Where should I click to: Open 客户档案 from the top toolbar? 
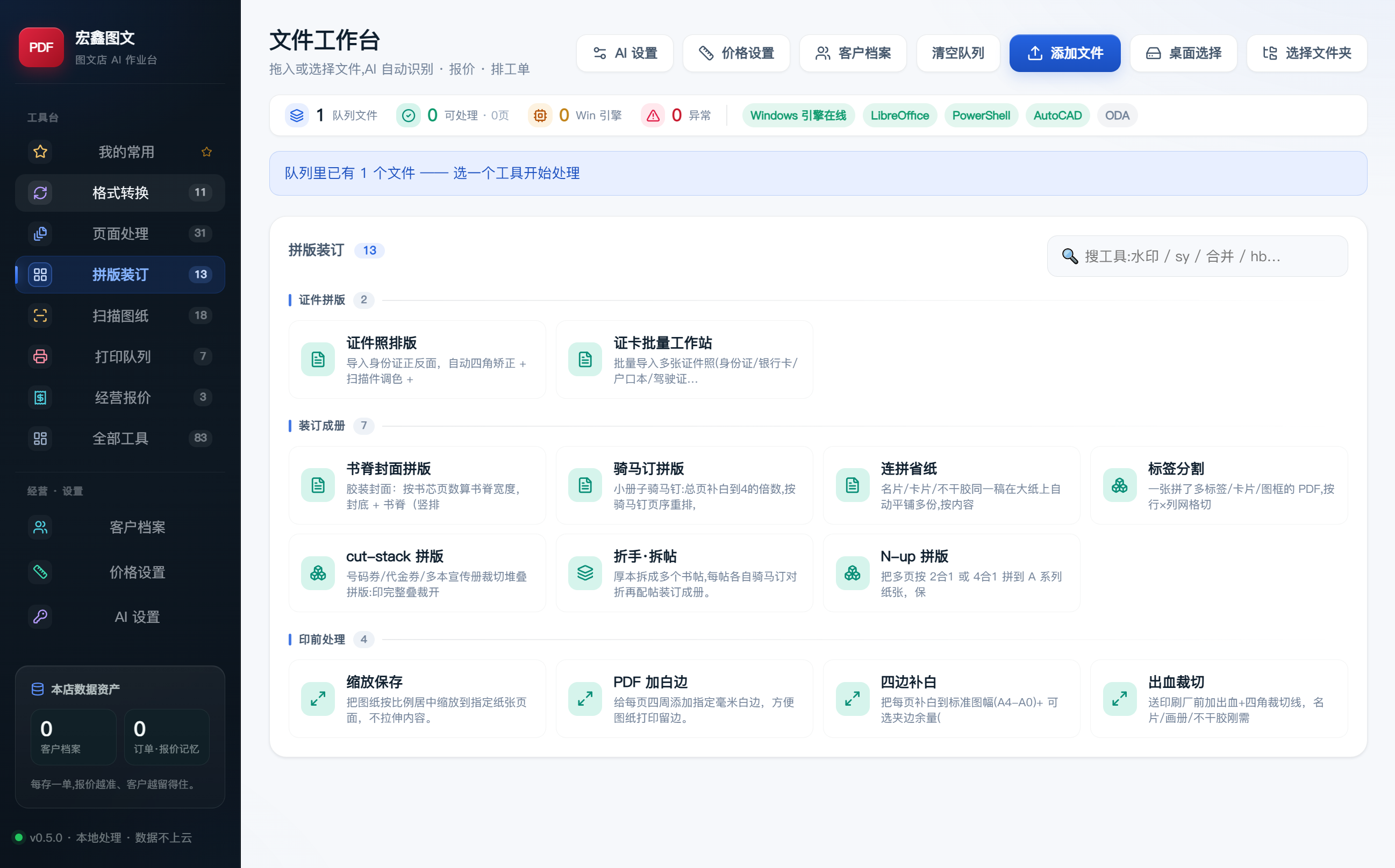[x=853, y=53]
